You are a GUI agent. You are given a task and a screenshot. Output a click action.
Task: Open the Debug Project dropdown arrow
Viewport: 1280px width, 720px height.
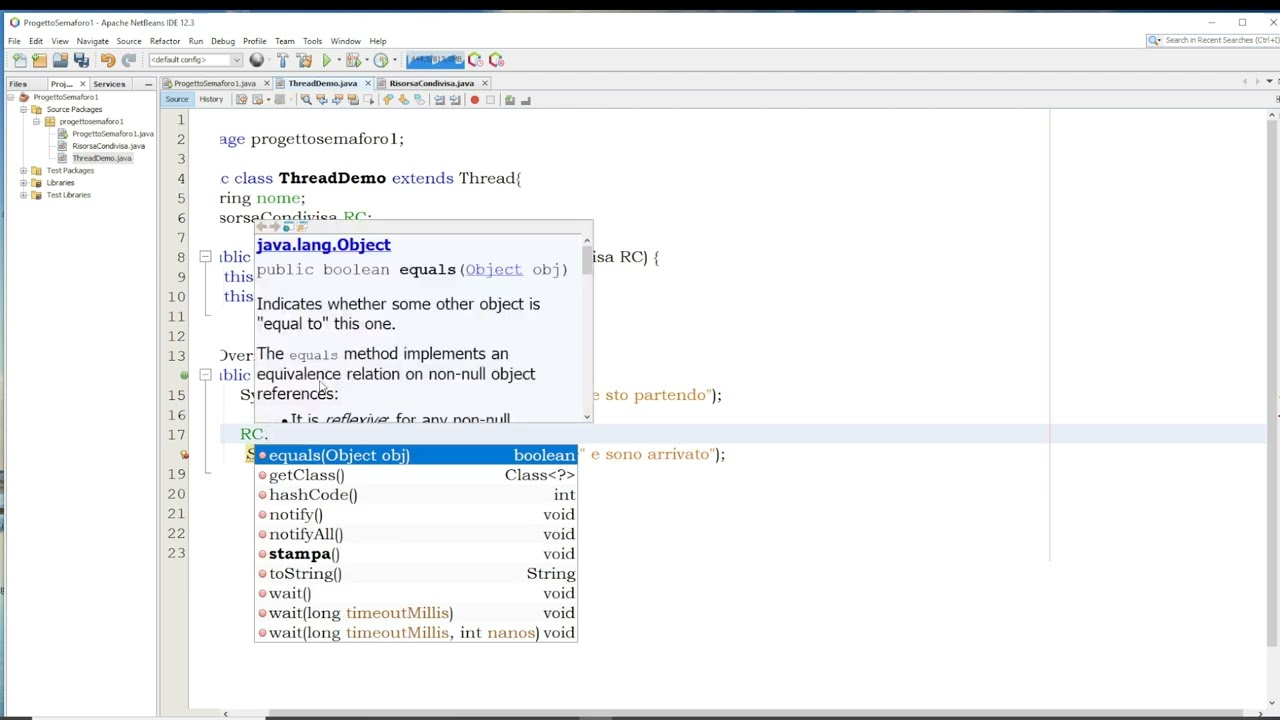[x=367, y=60]
